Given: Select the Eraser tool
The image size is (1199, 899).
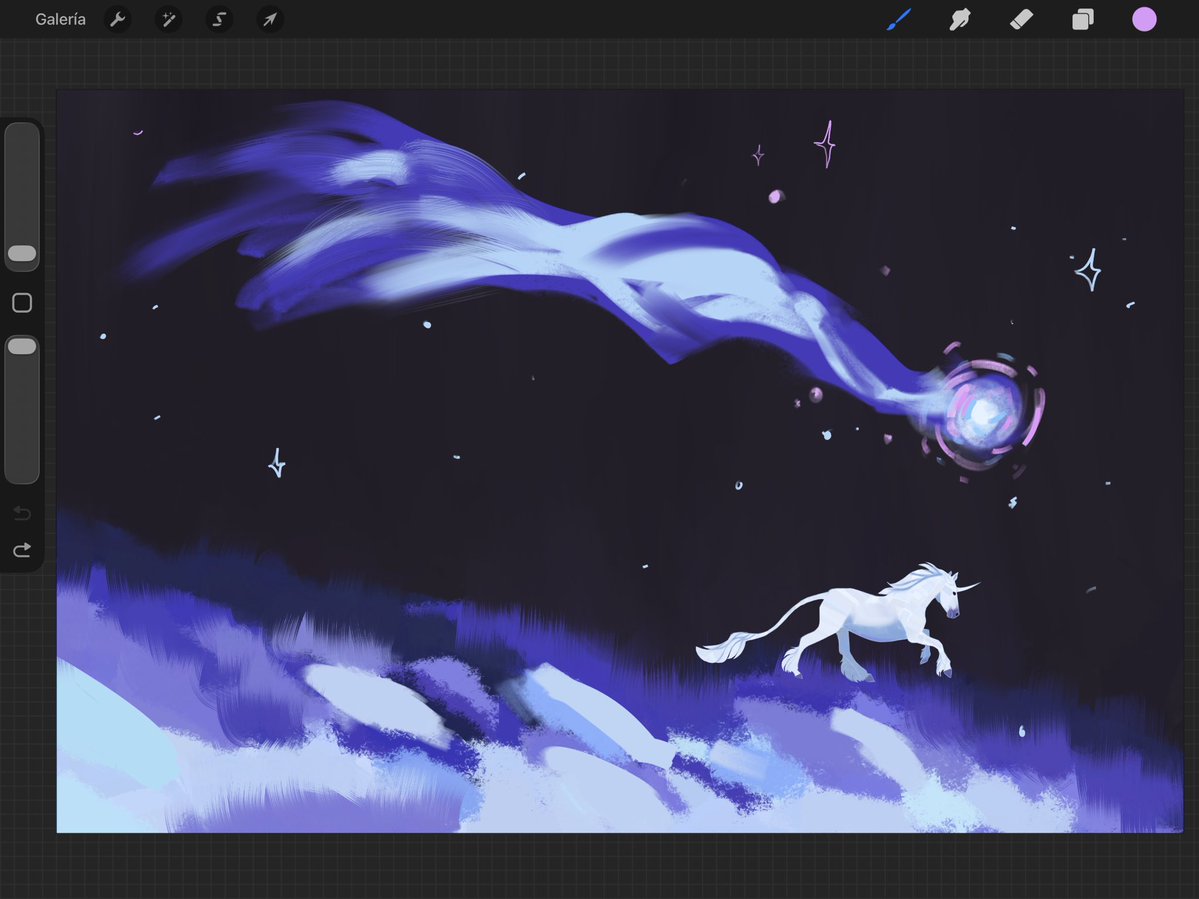Looking at the screenshot, I should (1022, 19).
